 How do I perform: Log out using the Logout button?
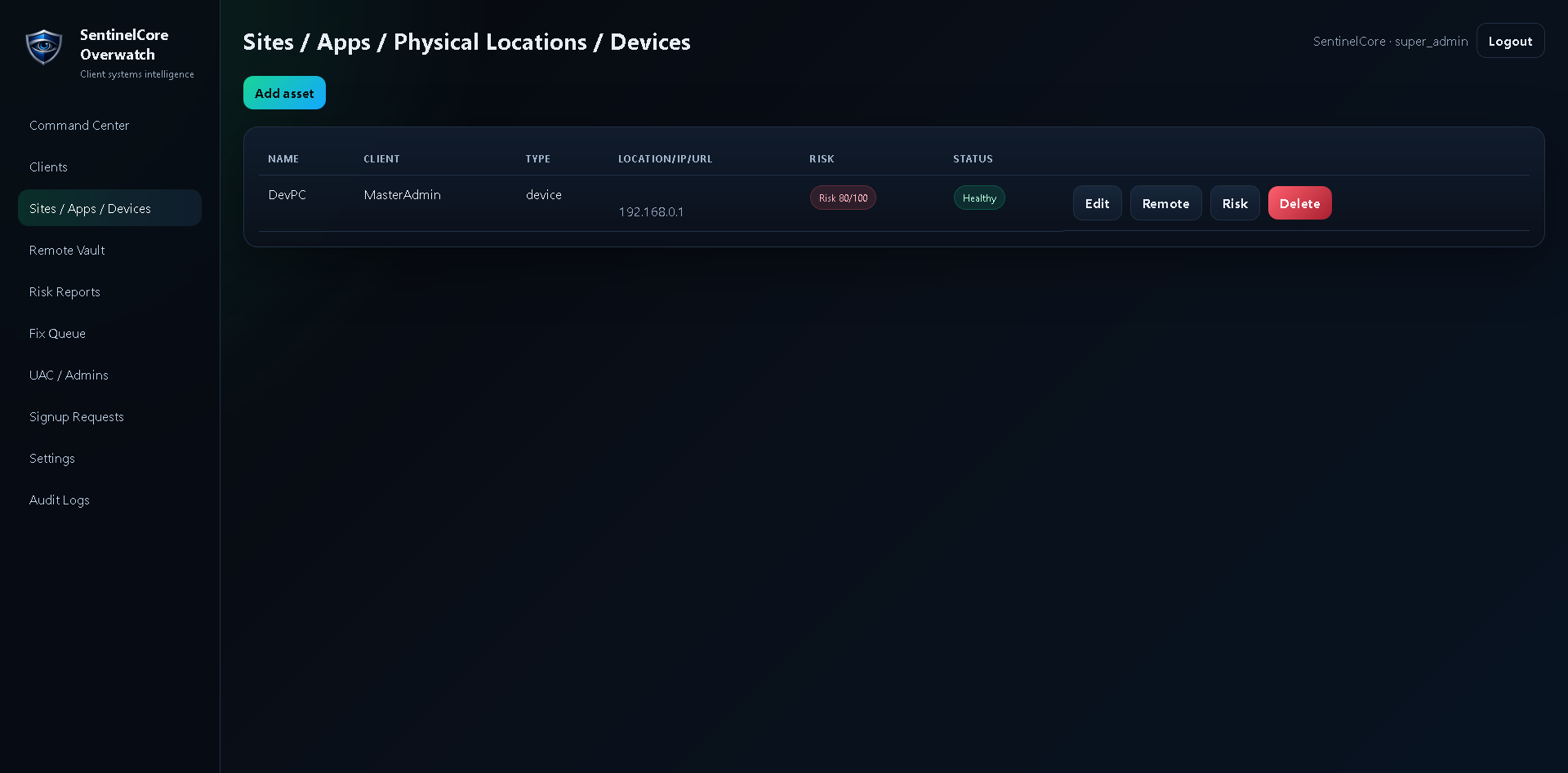(1510, 41)
